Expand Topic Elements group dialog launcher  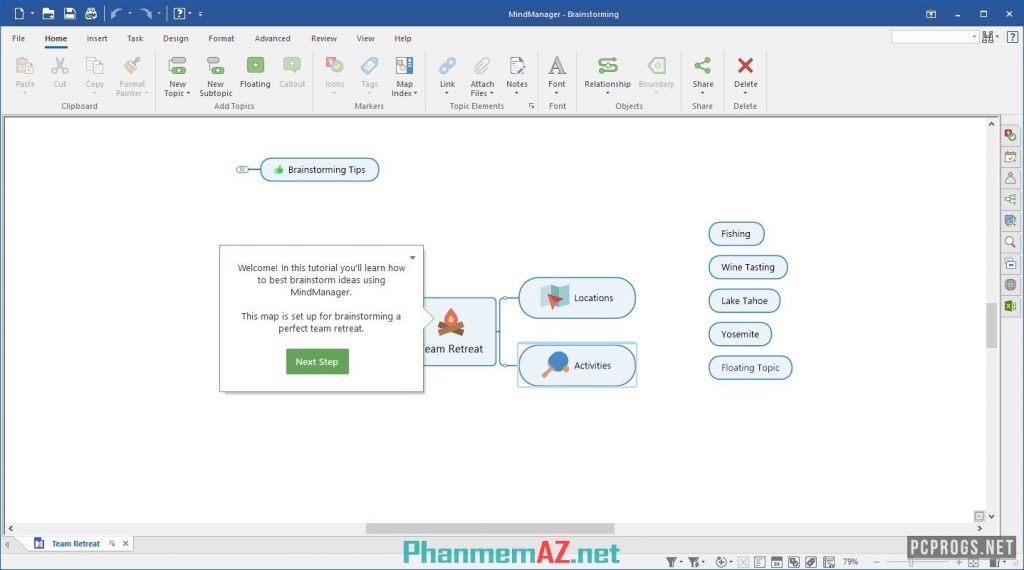531,106
